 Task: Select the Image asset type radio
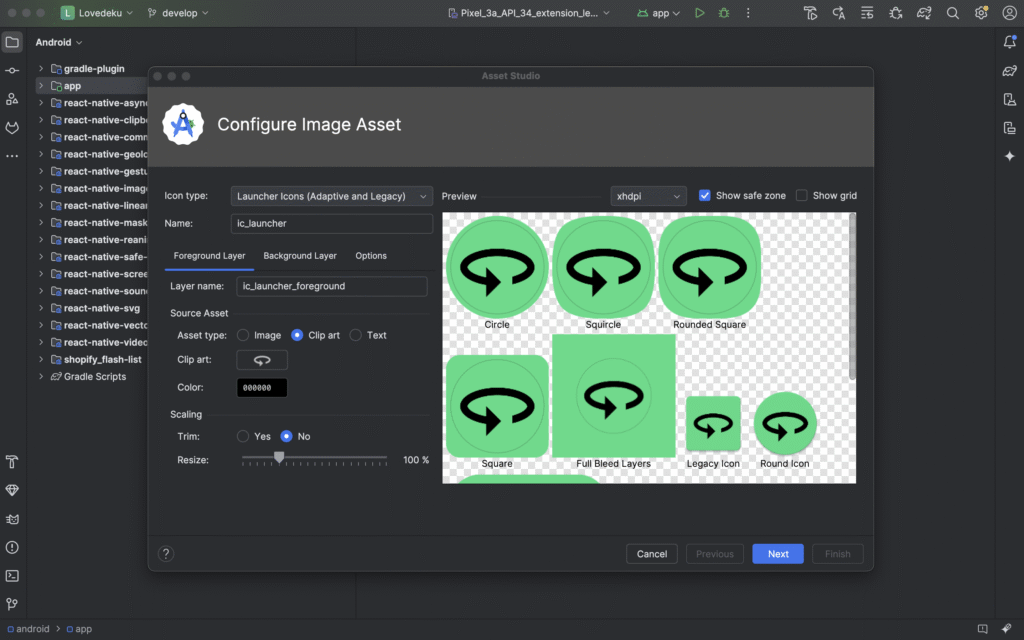(243, 335)
